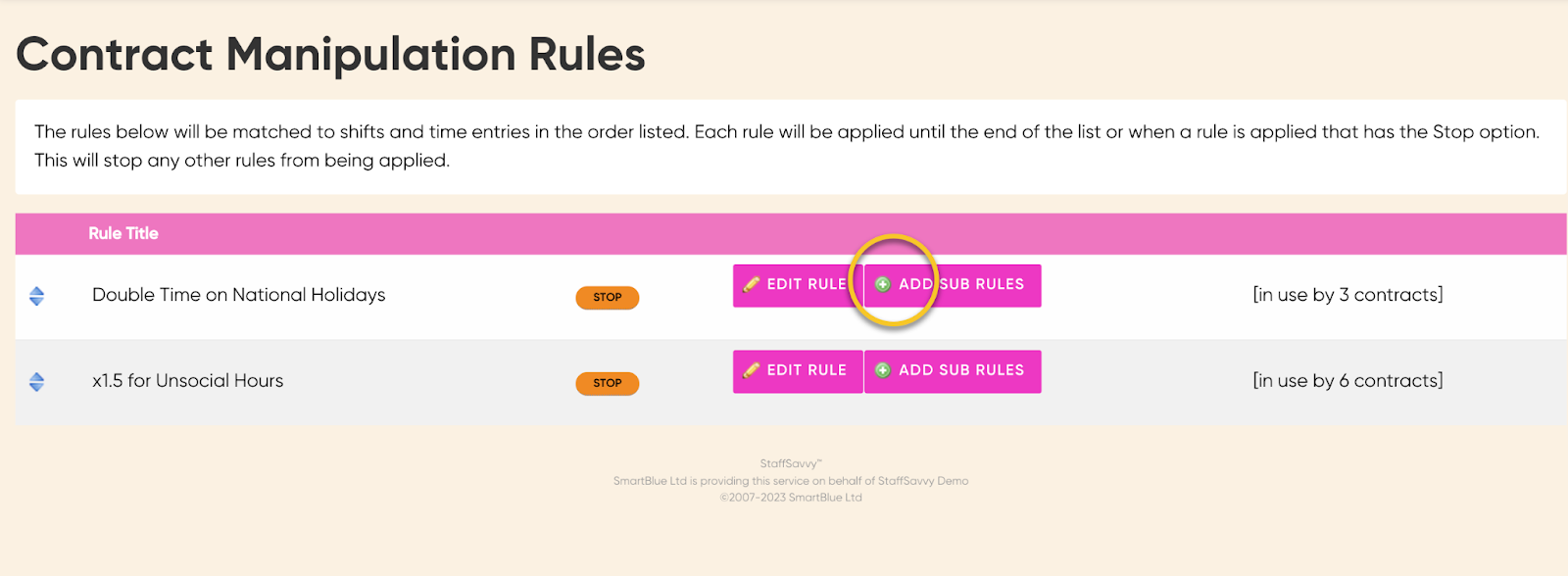Click the green plus icon in Double Time row
The height and width of the screenshot is (576, 1568).
click(x=882, y=284)
